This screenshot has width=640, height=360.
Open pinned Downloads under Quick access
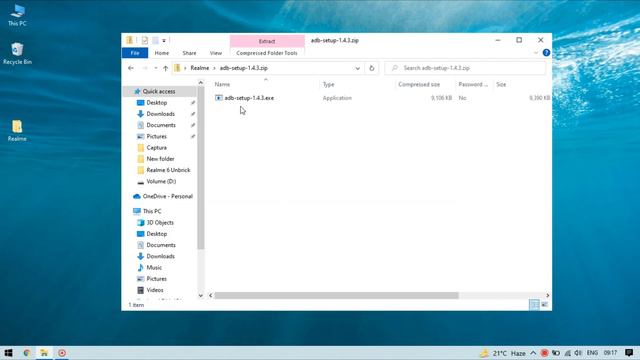(x=160, y=114)
